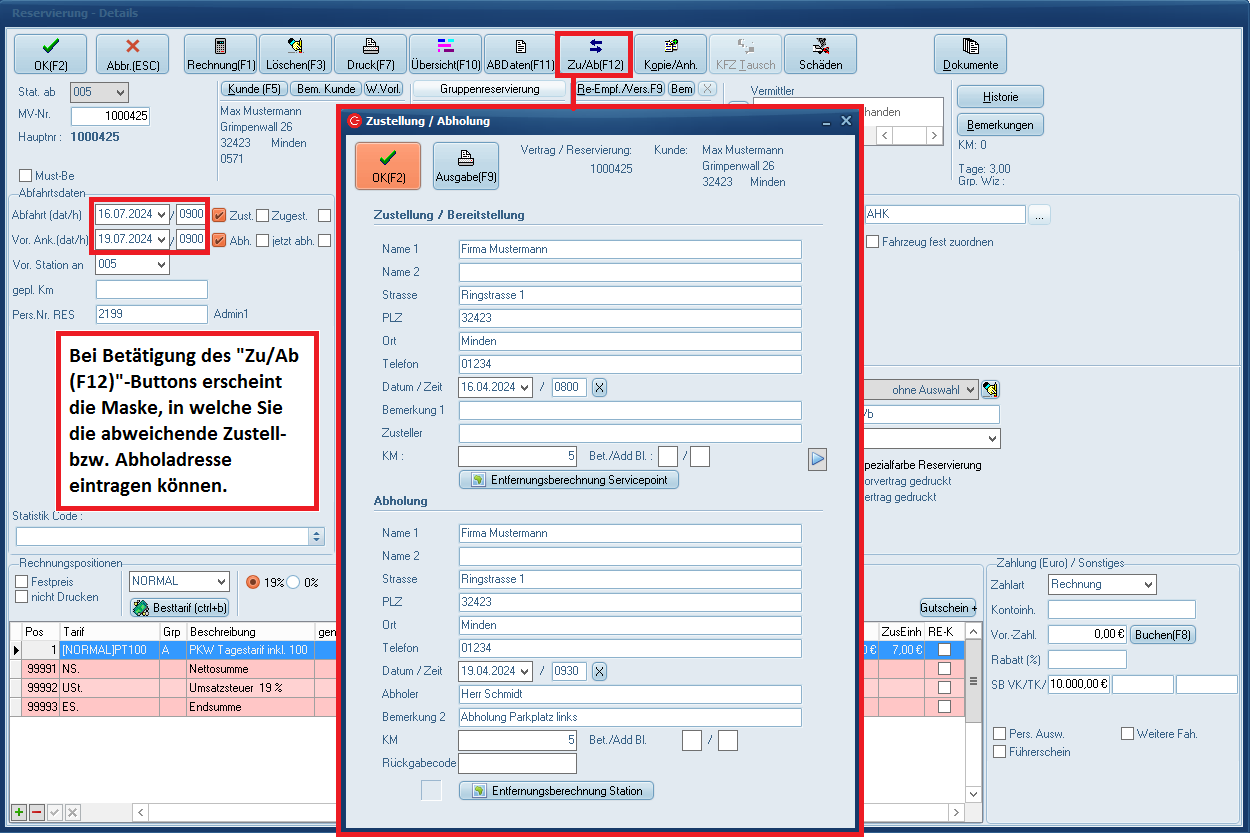Screen dimensions: 1250x838
Task: Open Druck(F7) print function
Action: (370, 54)
